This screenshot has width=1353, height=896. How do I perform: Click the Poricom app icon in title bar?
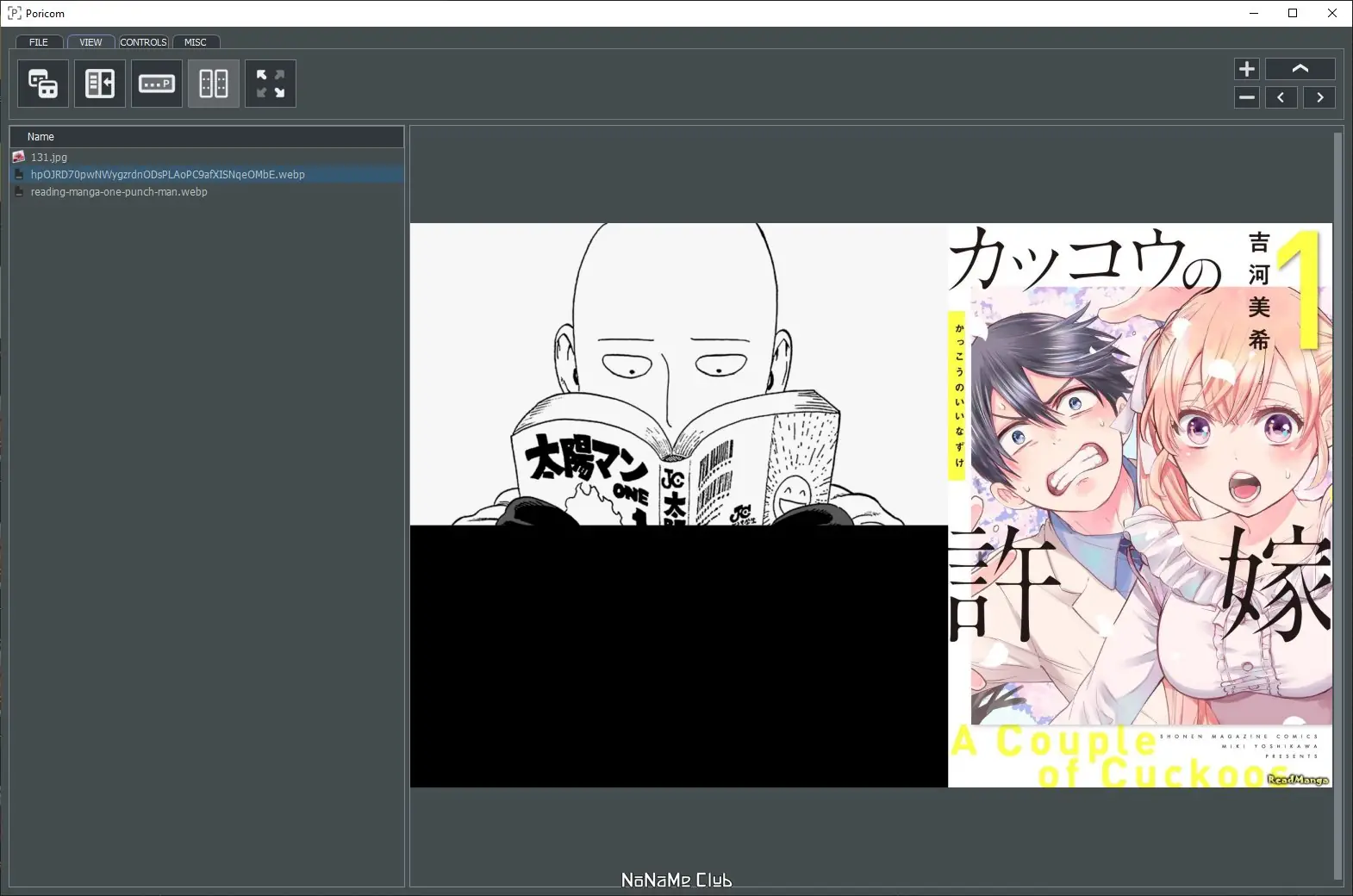click(15, 13)
